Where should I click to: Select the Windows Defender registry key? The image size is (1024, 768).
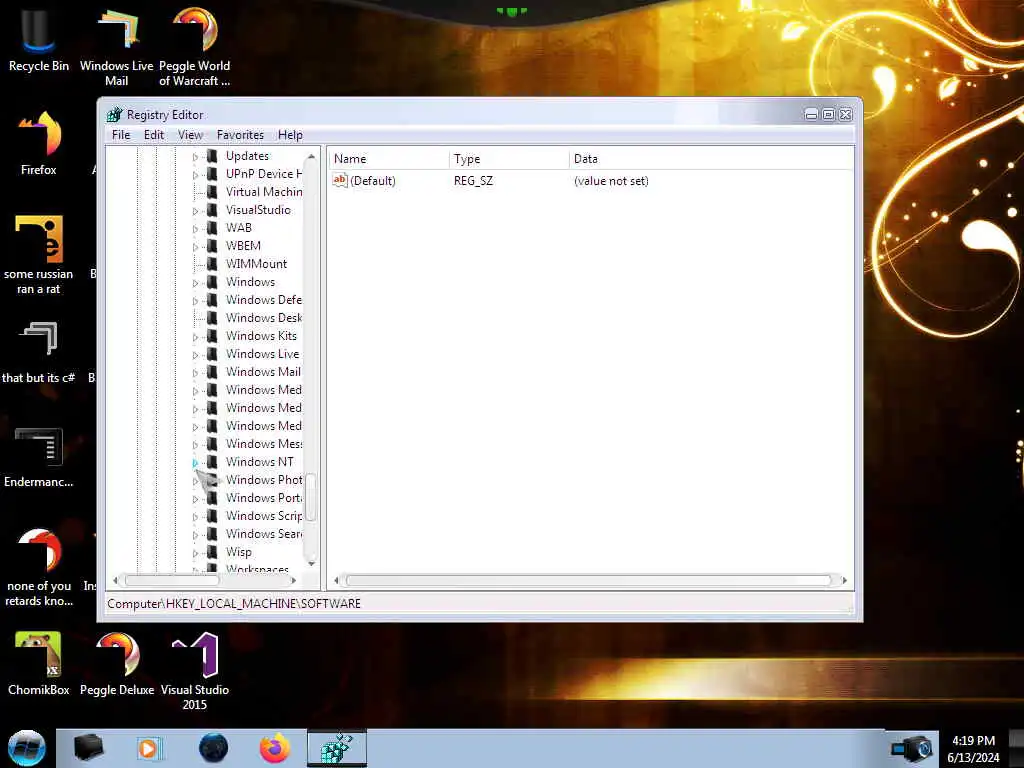(x=264, y=300)
